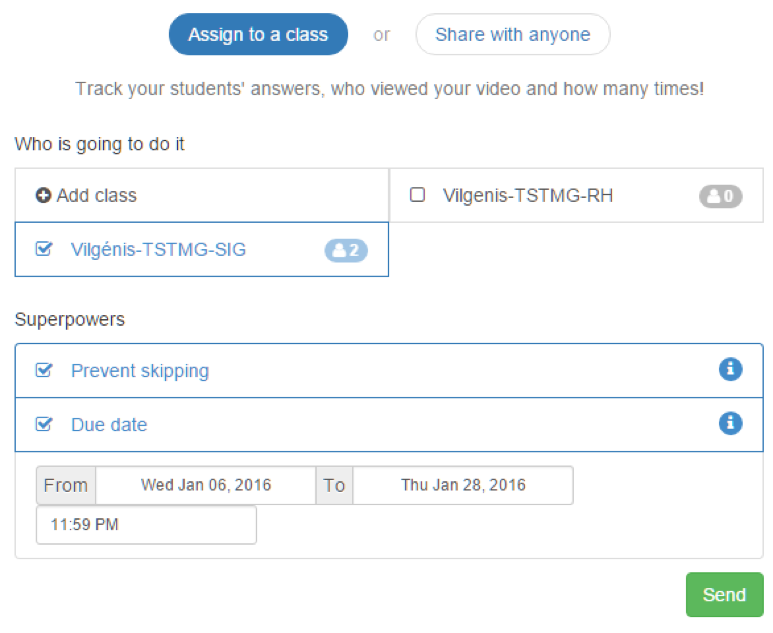
Task: Uncheck the Vilgénis-TSTMG-SIG class checkbox
Action: [43, 250]
